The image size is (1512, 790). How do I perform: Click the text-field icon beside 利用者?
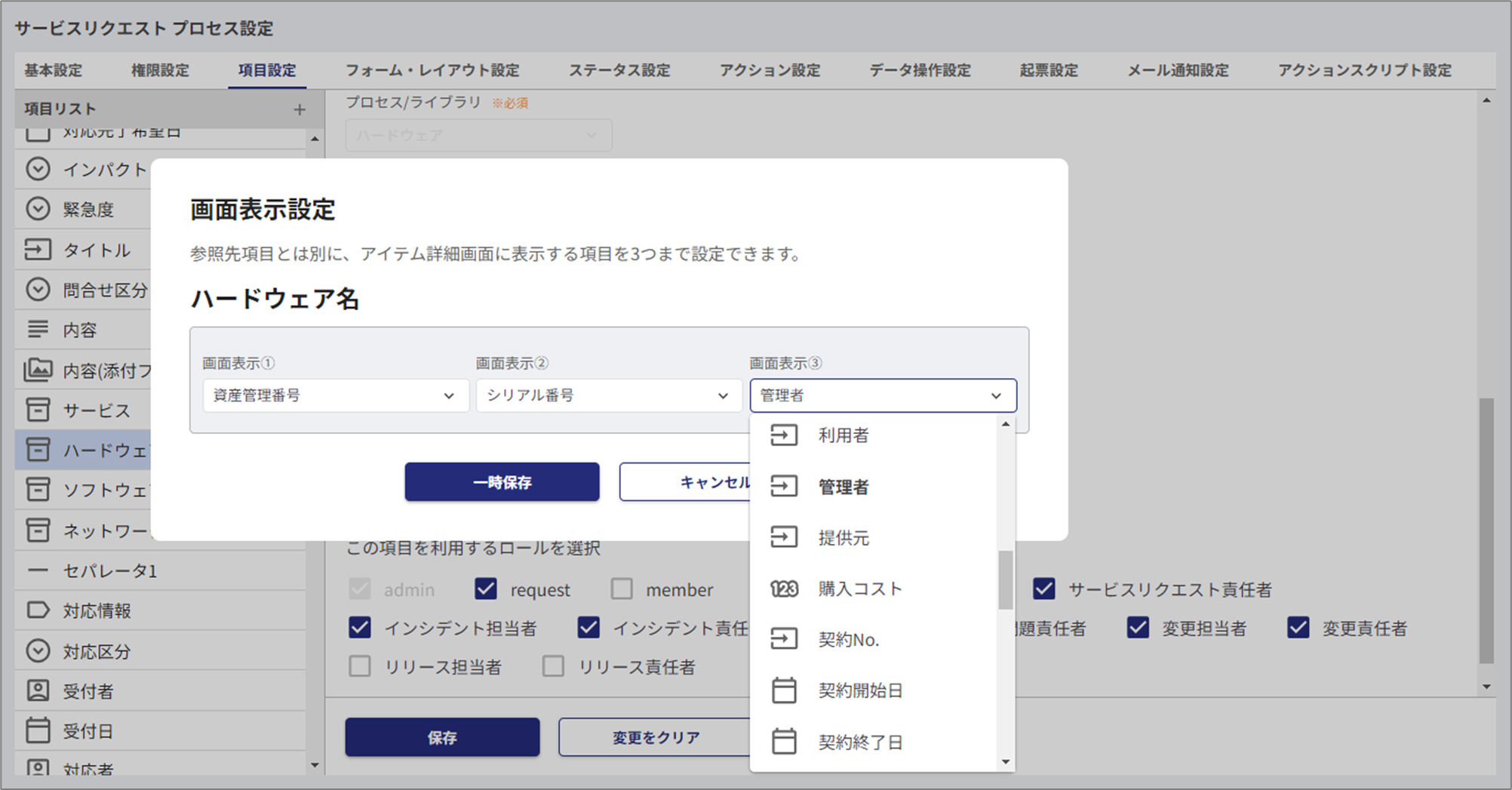[784, 435]
